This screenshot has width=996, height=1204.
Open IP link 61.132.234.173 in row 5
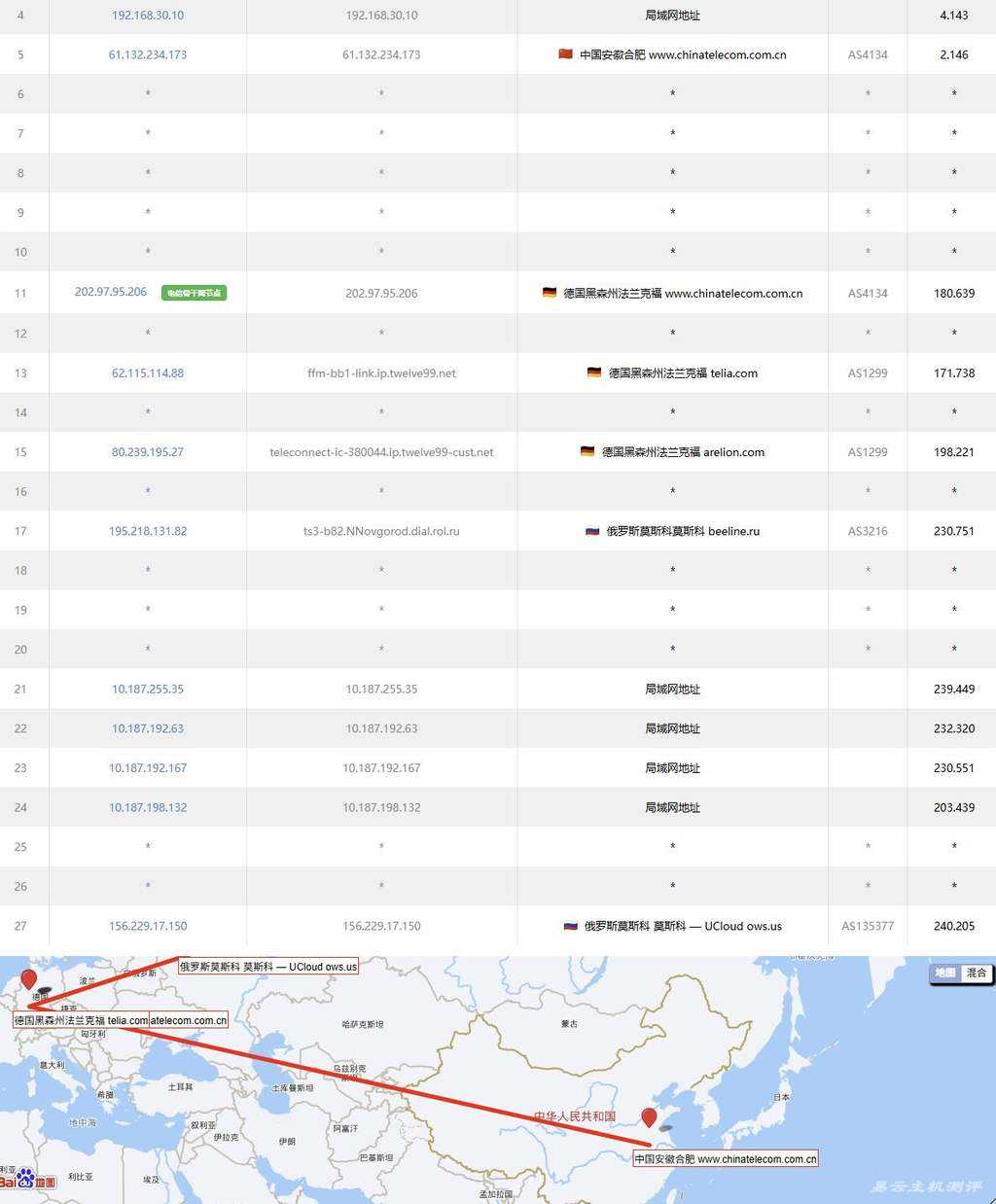(x=148, y=55)
